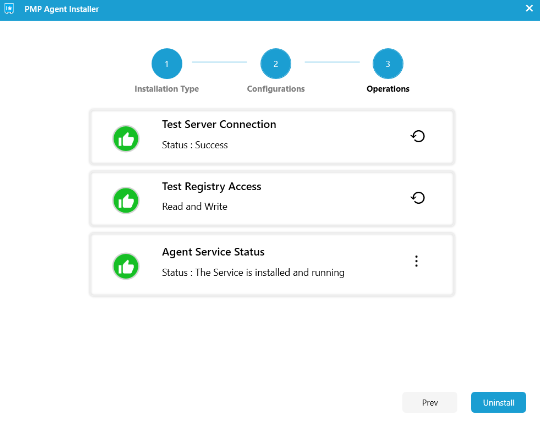Open the Configurations step label

276,89
